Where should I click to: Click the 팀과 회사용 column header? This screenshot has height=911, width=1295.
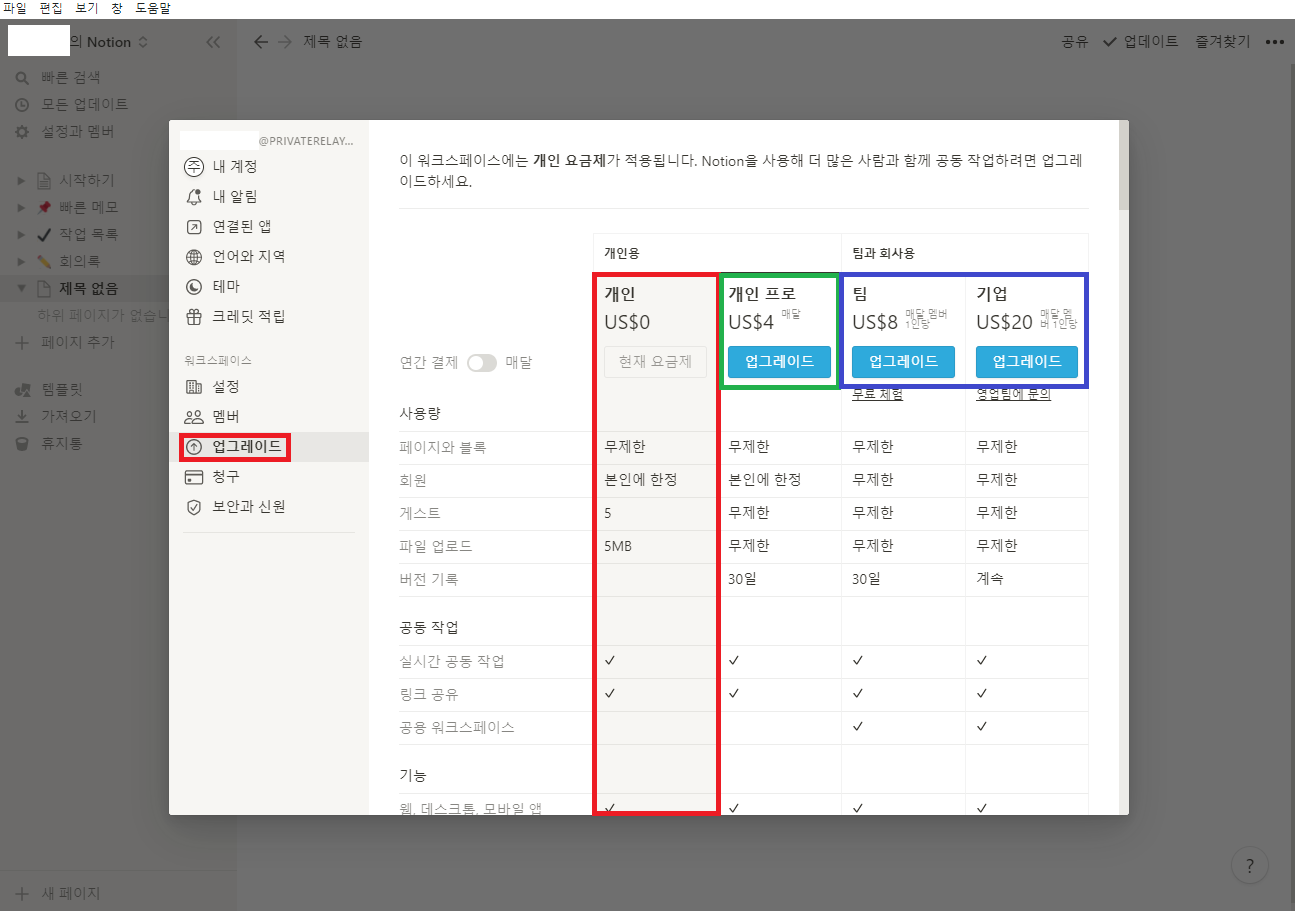point(883,253)
